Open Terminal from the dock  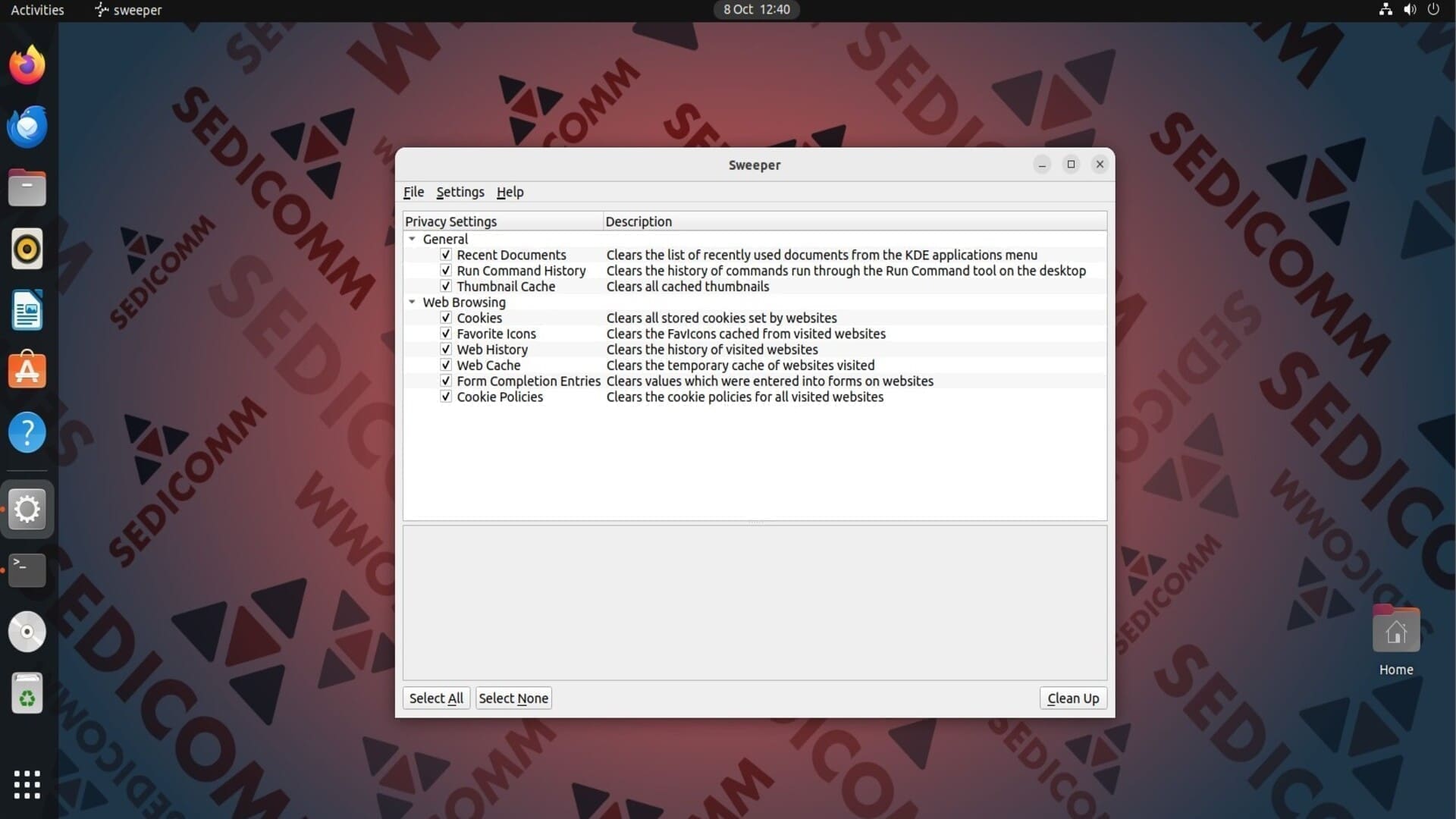point(27,570)
